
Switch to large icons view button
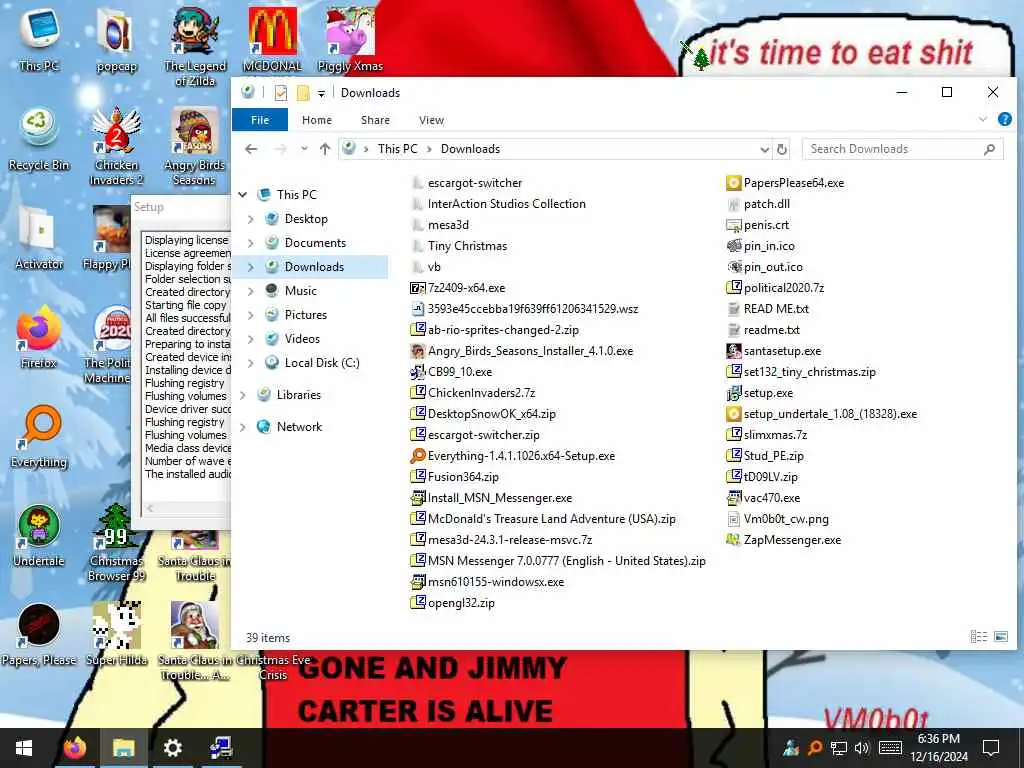pyautogui.click(x=1000, y=637)
